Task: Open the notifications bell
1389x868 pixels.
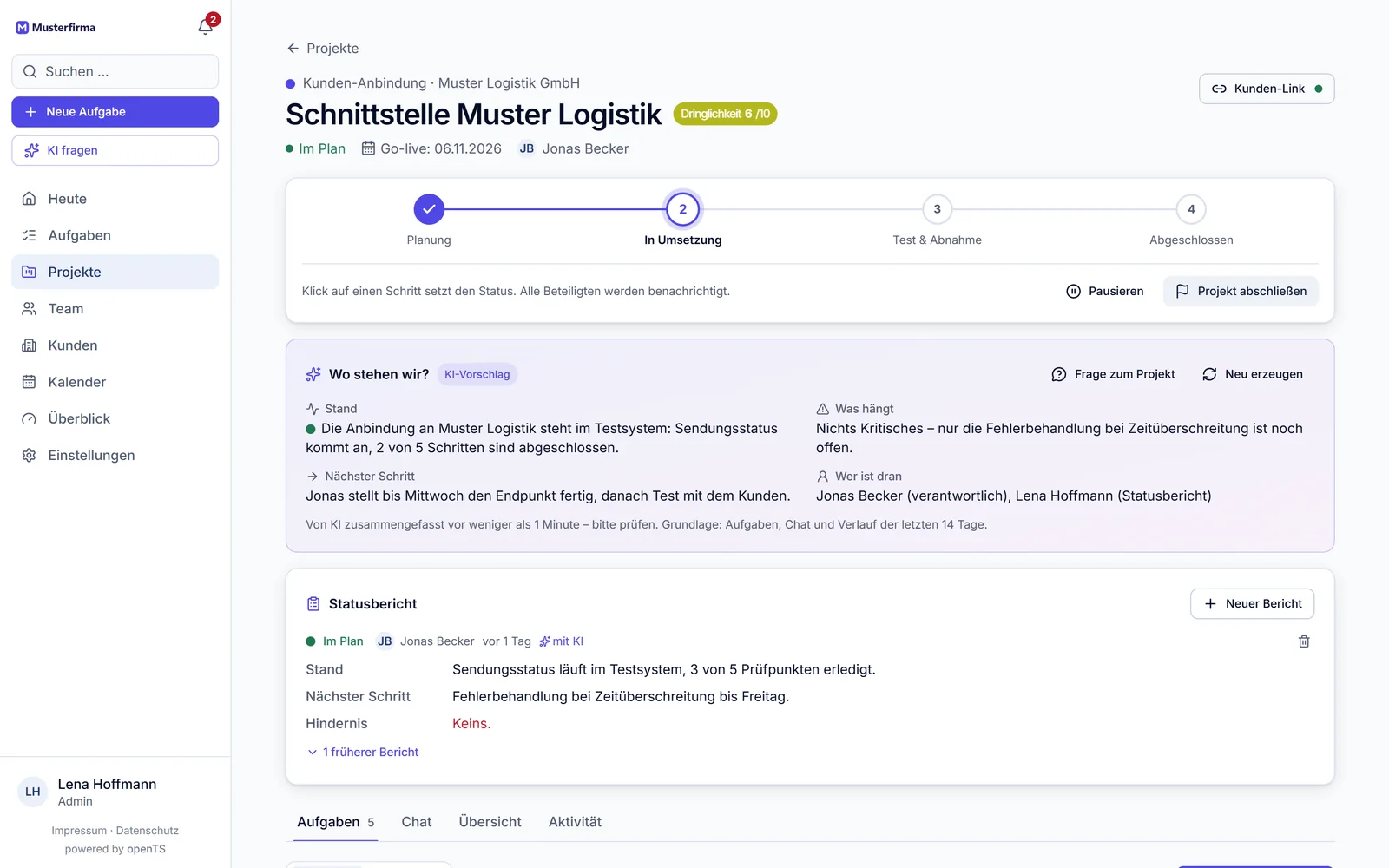Action: 206,27
